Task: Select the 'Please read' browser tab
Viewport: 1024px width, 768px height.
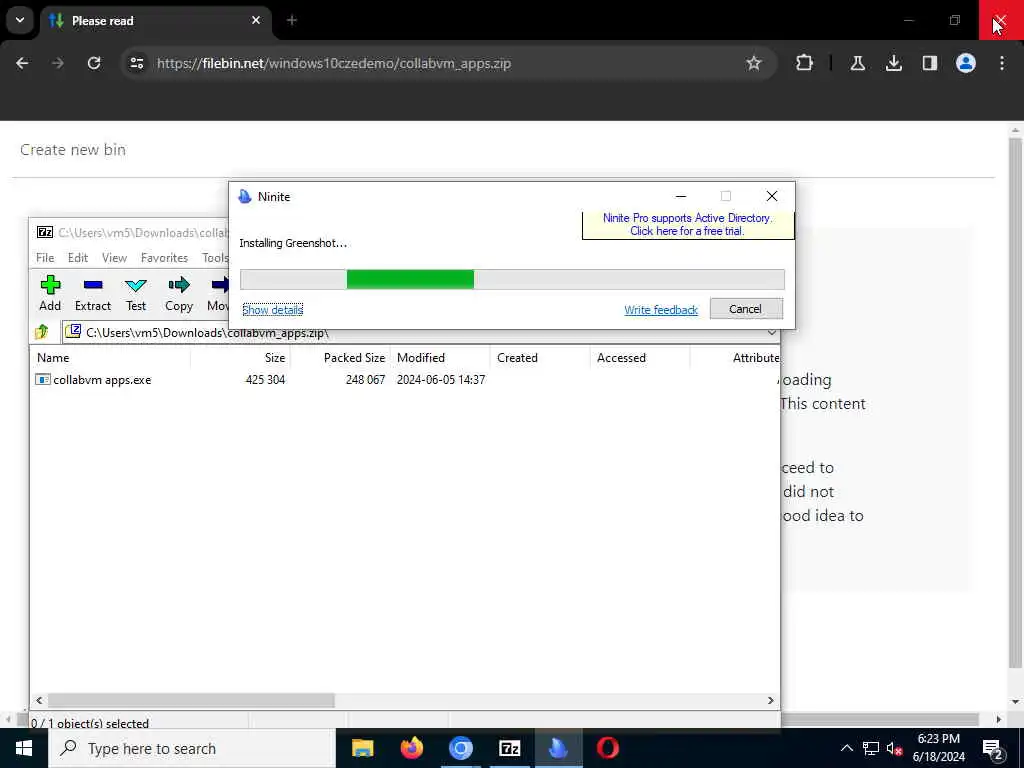Action: click(x=157, y=21)
